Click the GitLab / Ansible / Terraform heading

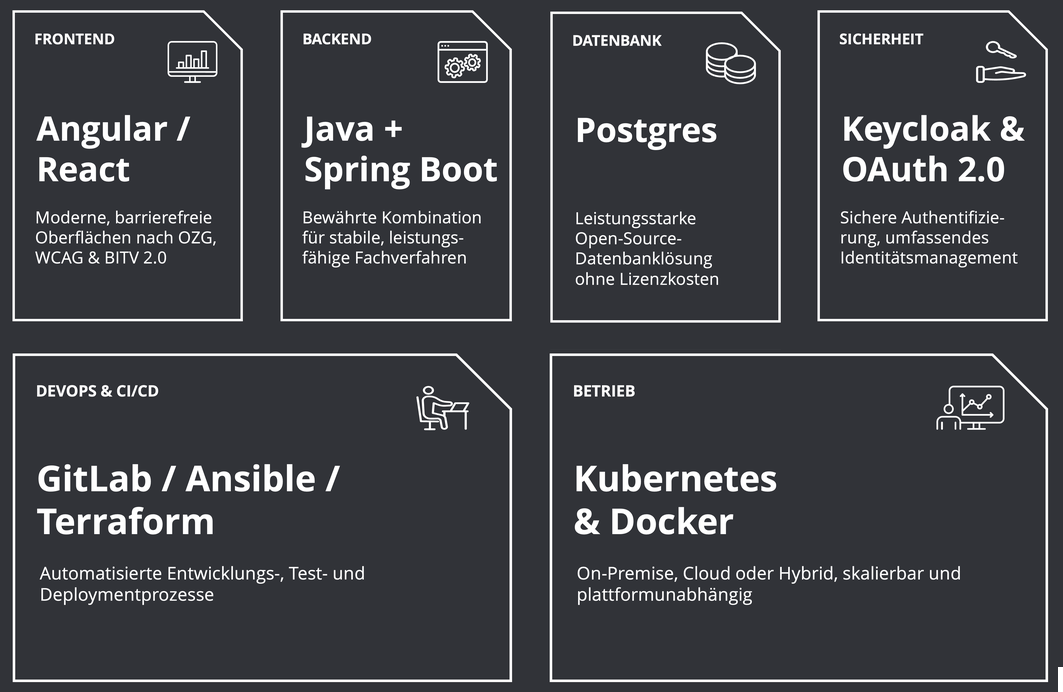point(188,500)
